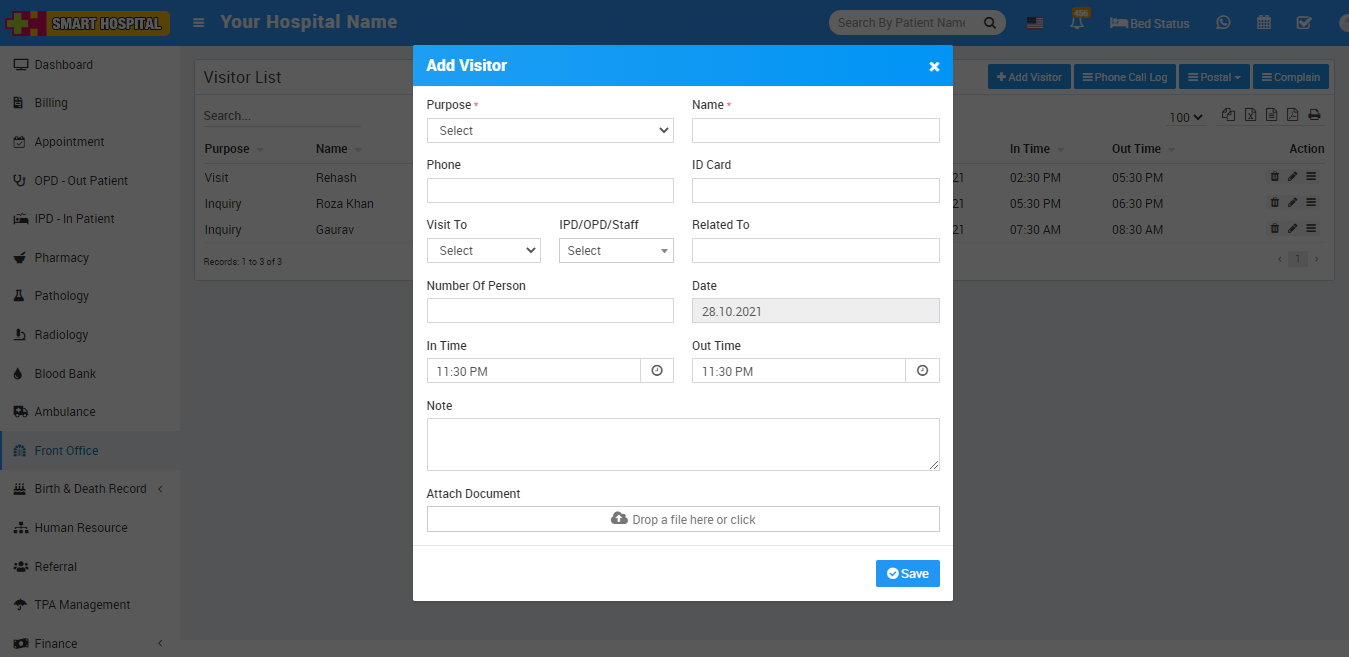Click the Attach Document drop area
The width and height of the screenshot is (1349, 657).
683,519
